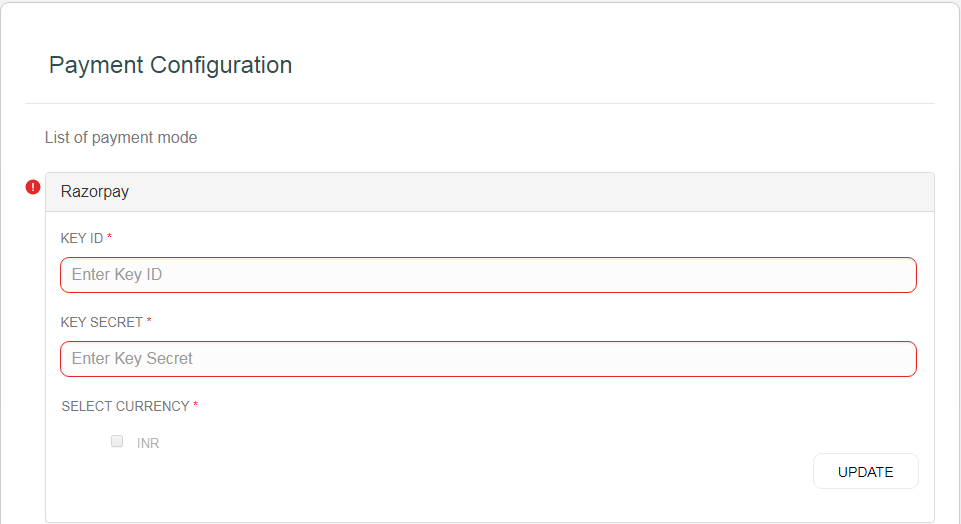Enable the INR currency checkbox
This screenshot has width=961, height=524.
pyautogui.click(x=117, y=441)
